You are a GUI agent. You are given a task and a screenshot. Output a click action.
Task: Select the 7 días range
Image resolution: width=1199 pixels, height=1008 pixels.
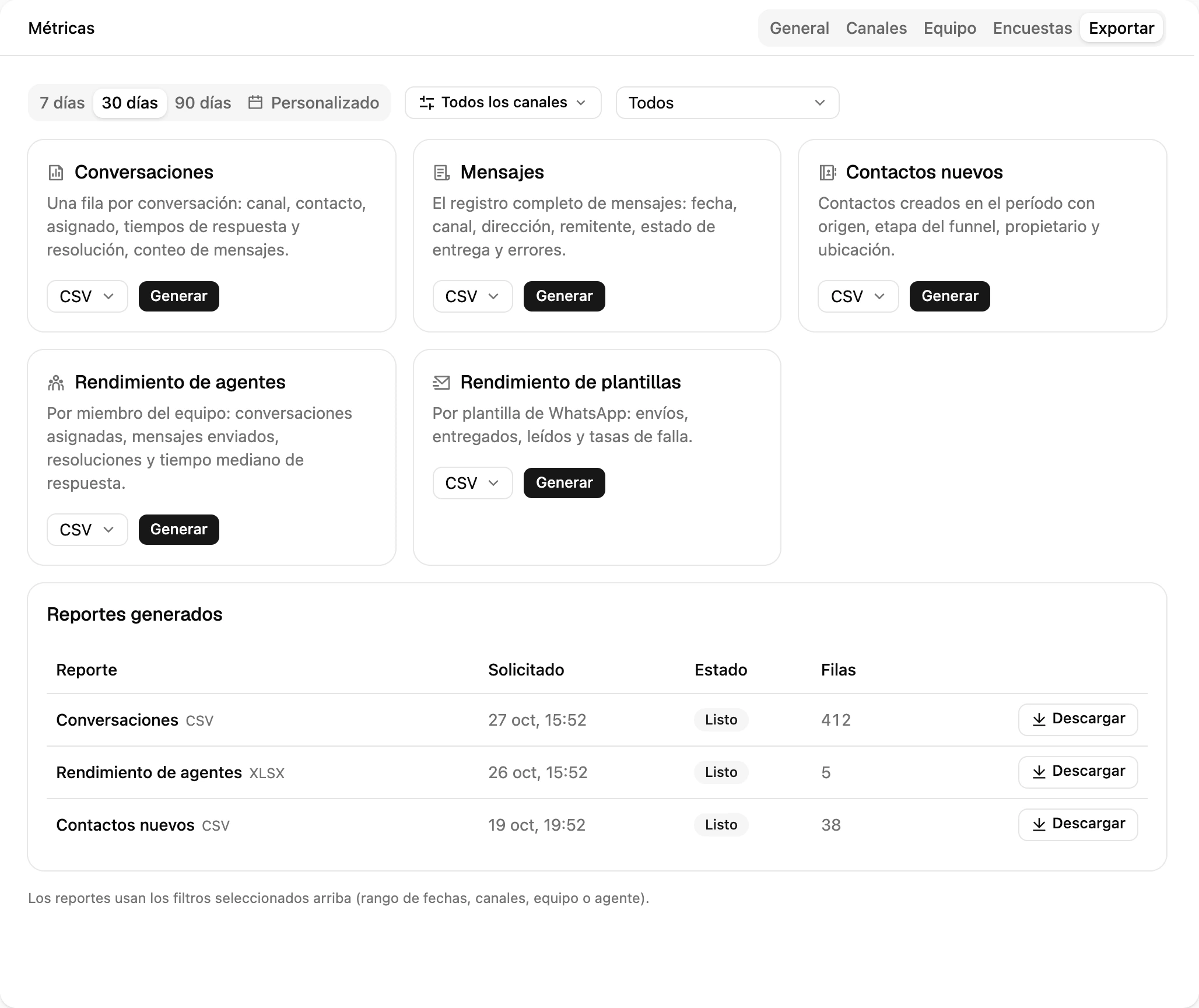pyautogui.click(x=62, y=103)
